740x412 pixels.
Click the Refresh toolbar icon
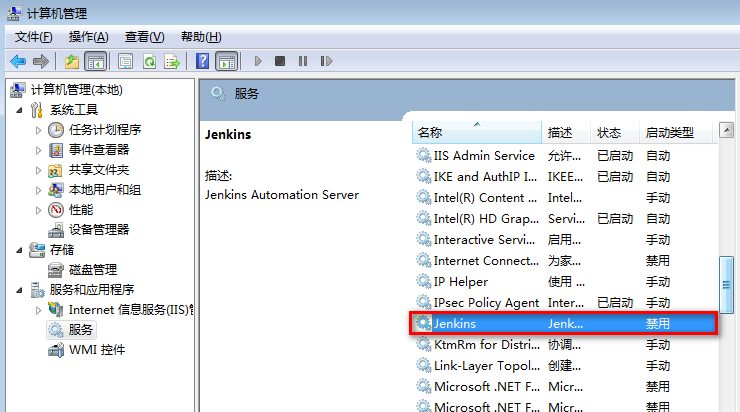pos(149,61)
